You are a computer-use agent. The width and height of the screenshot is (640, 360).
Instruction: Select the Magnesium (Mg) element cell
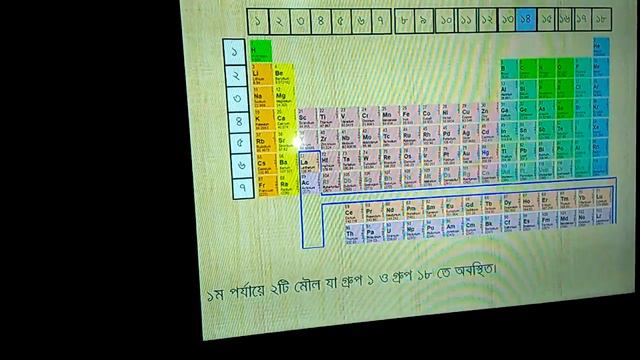tap(285, 97)
